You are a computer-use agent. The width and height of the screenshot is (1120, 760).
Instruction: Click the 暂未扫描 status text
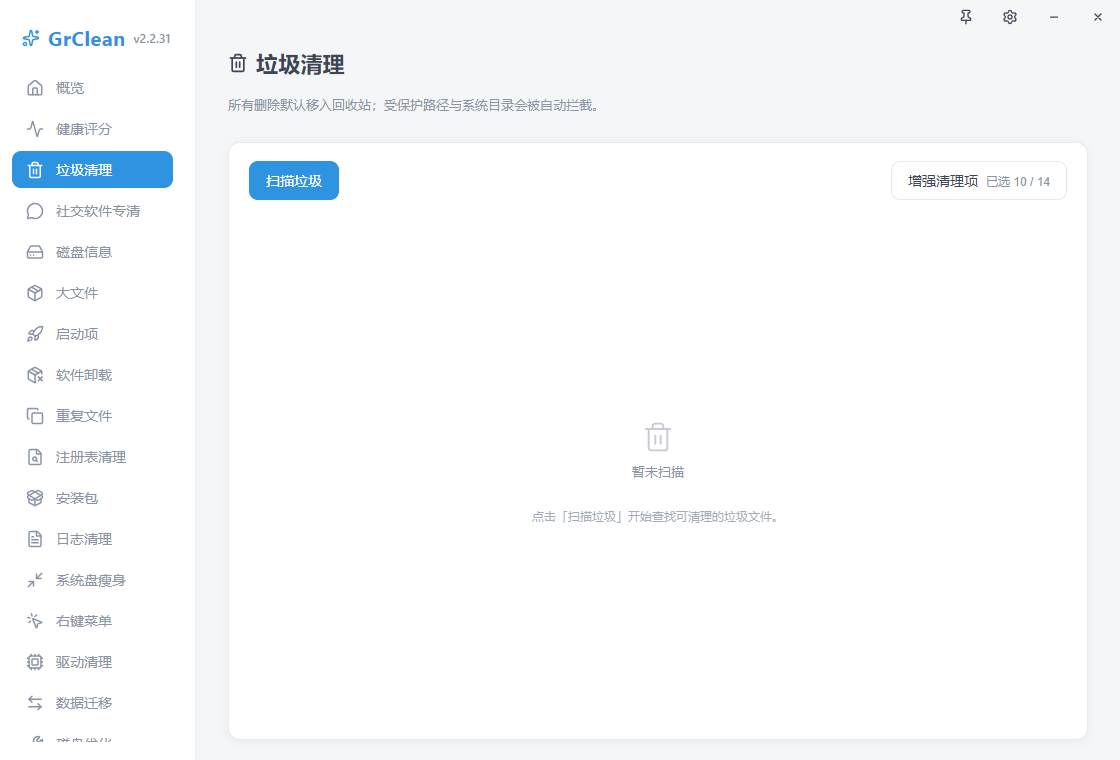[x=658, y=472]
